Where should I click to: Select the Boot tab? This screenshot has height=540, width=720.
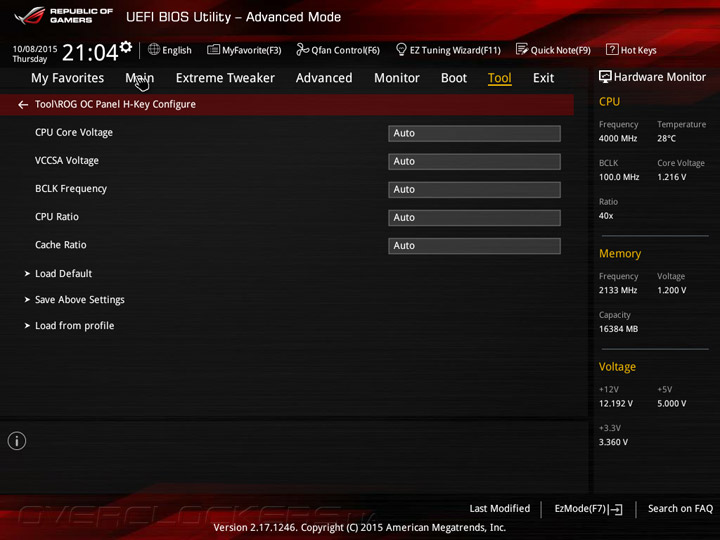click(454, 78)
